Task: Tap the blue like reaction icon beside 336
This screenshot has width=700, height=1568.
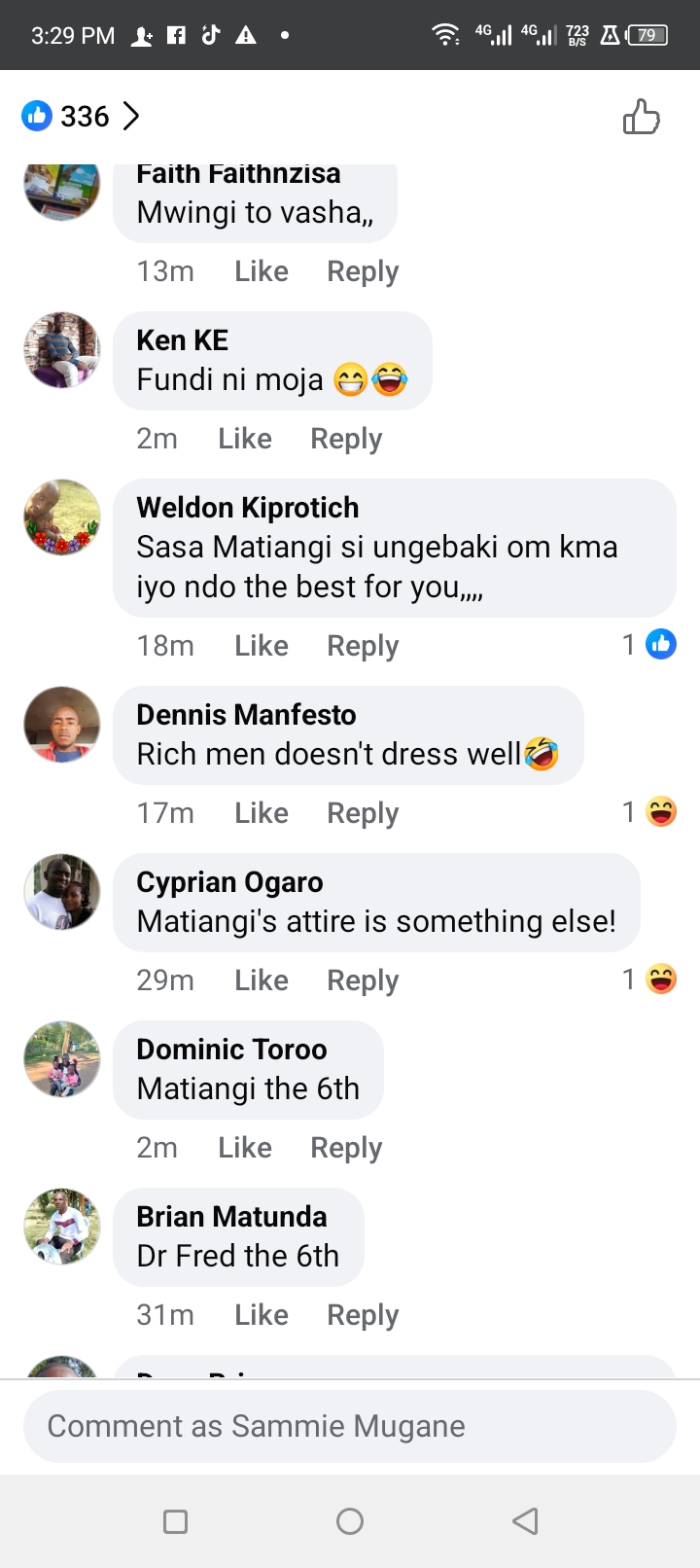Action: [x=37, y=117]
